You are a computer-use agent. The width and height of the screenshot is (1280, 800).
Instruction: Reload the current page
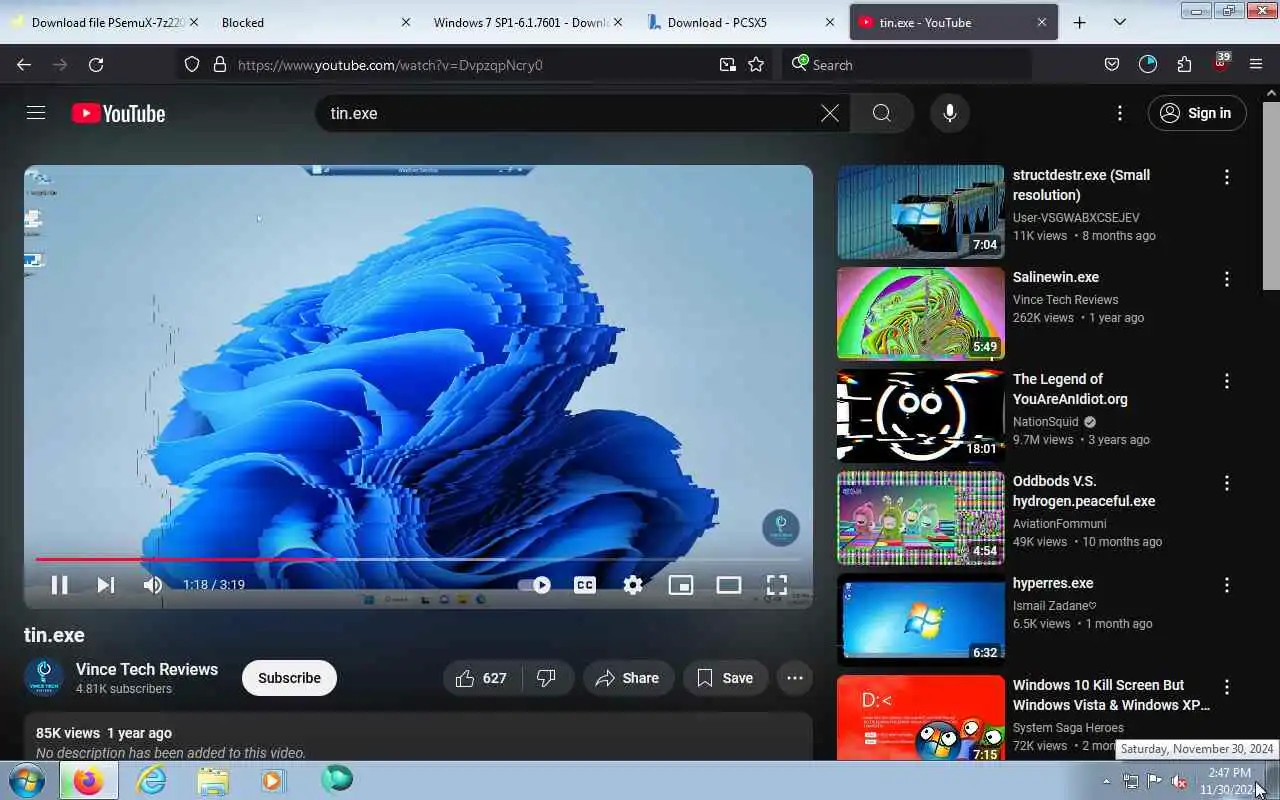pos(96,65)
